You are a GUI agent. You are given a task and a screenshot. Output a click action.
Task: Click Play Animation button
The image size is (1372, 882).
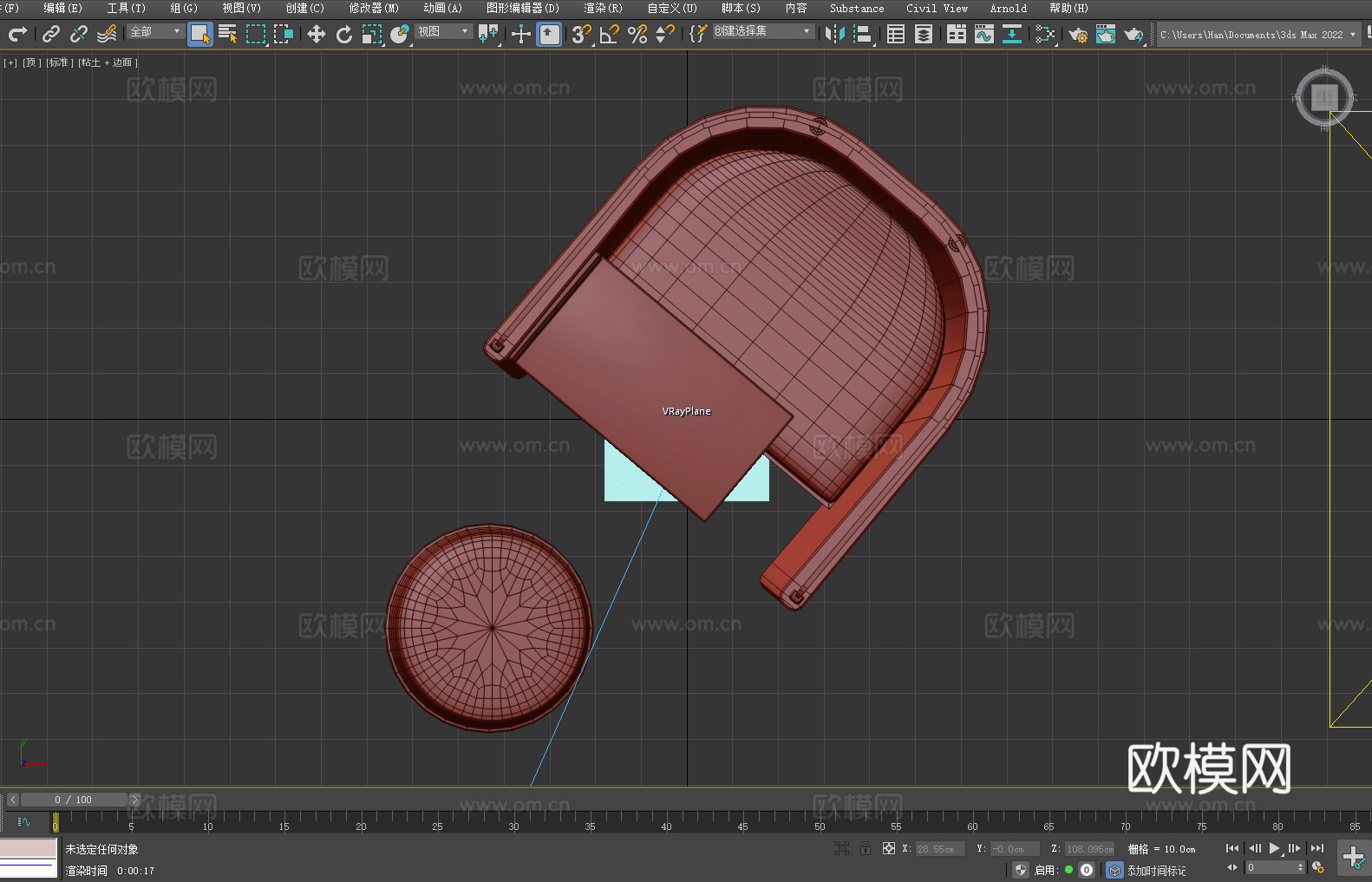[1274, 848]
